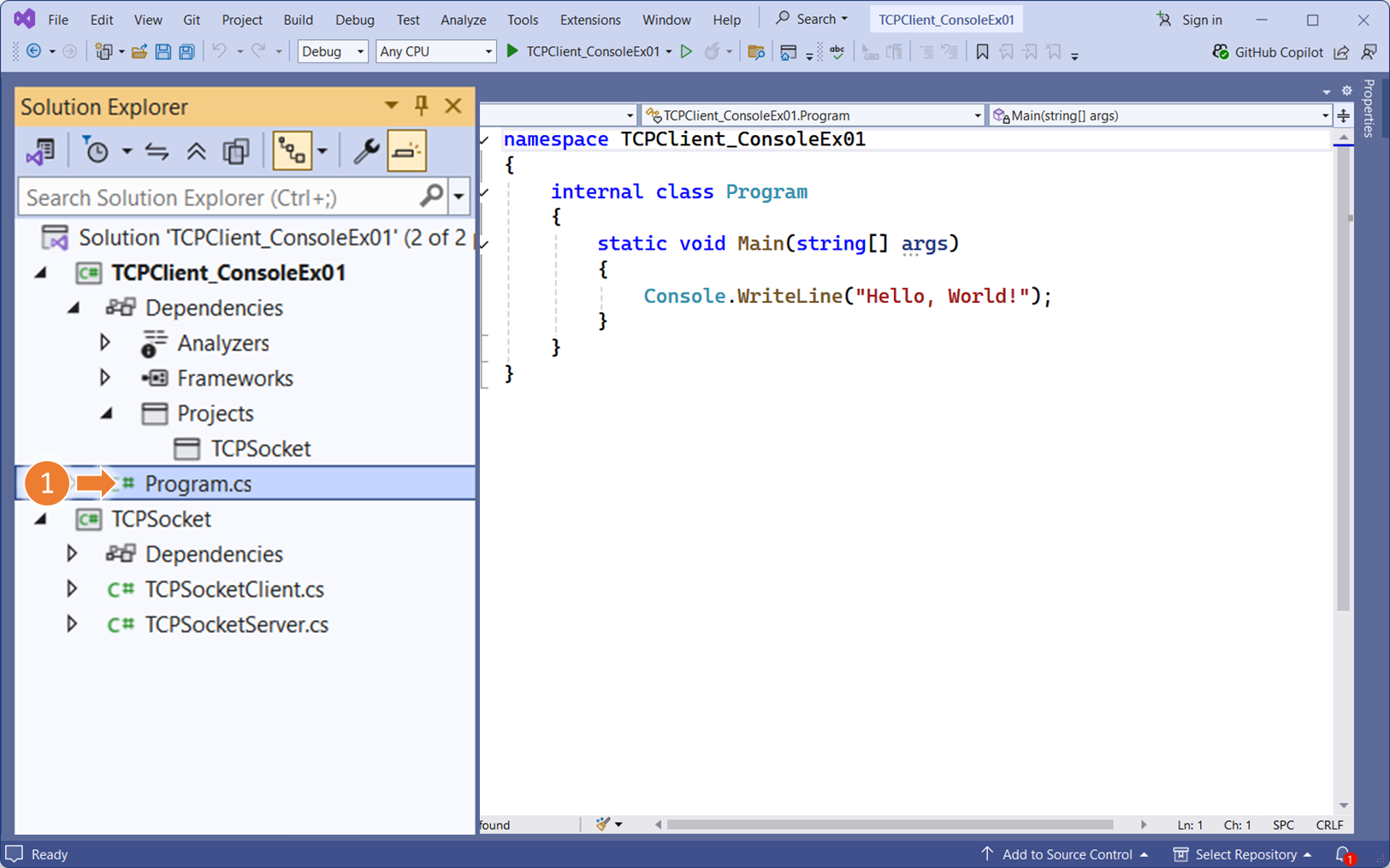Collapse the Projects node under Dependencies
The image size is (1390, 868).
[x=107, y=414]
